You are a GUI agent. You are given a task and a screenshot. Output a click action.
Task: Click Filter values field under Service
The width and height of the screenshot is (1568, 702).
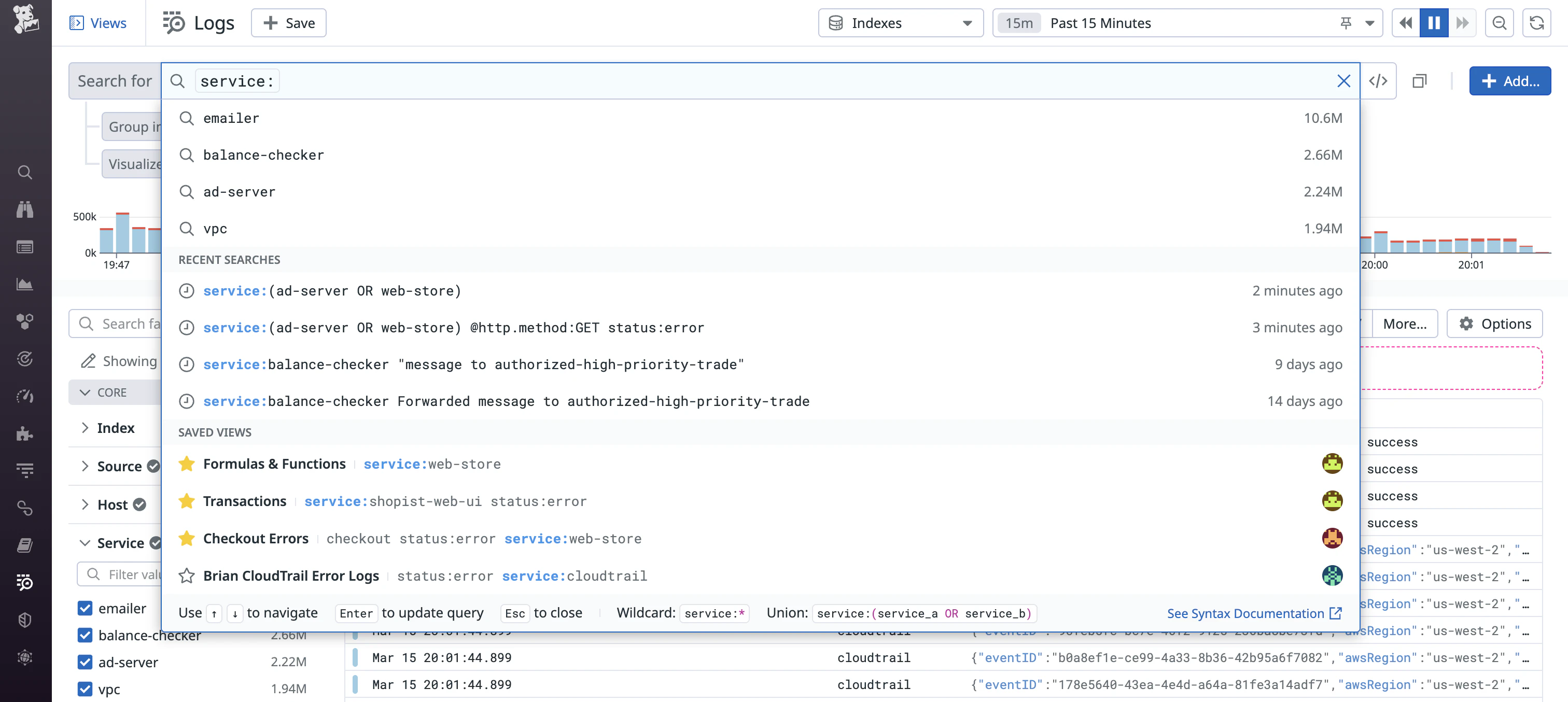point(120,575)
